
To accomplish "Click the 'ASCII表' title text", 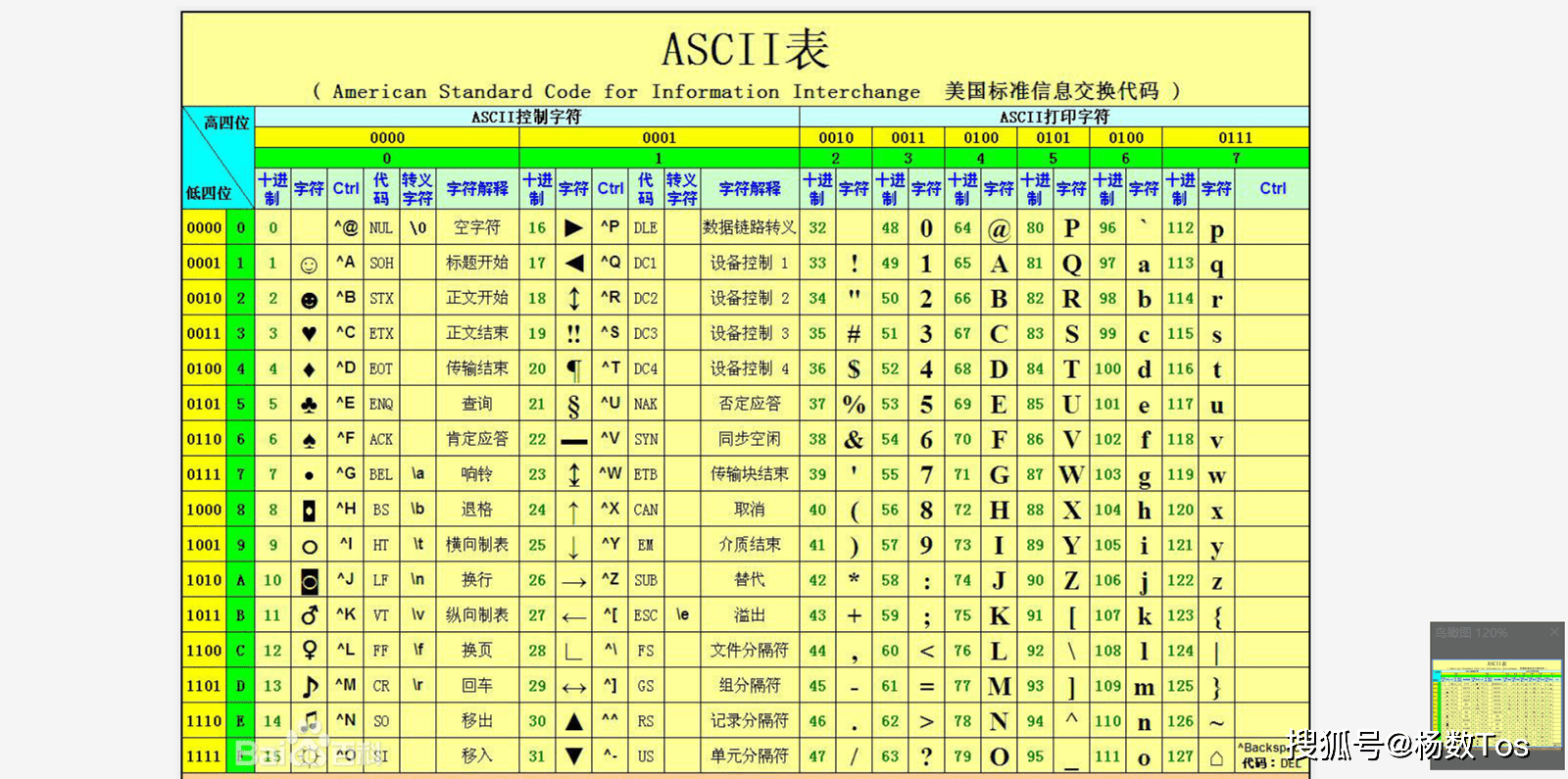I will tap(746, 49).
